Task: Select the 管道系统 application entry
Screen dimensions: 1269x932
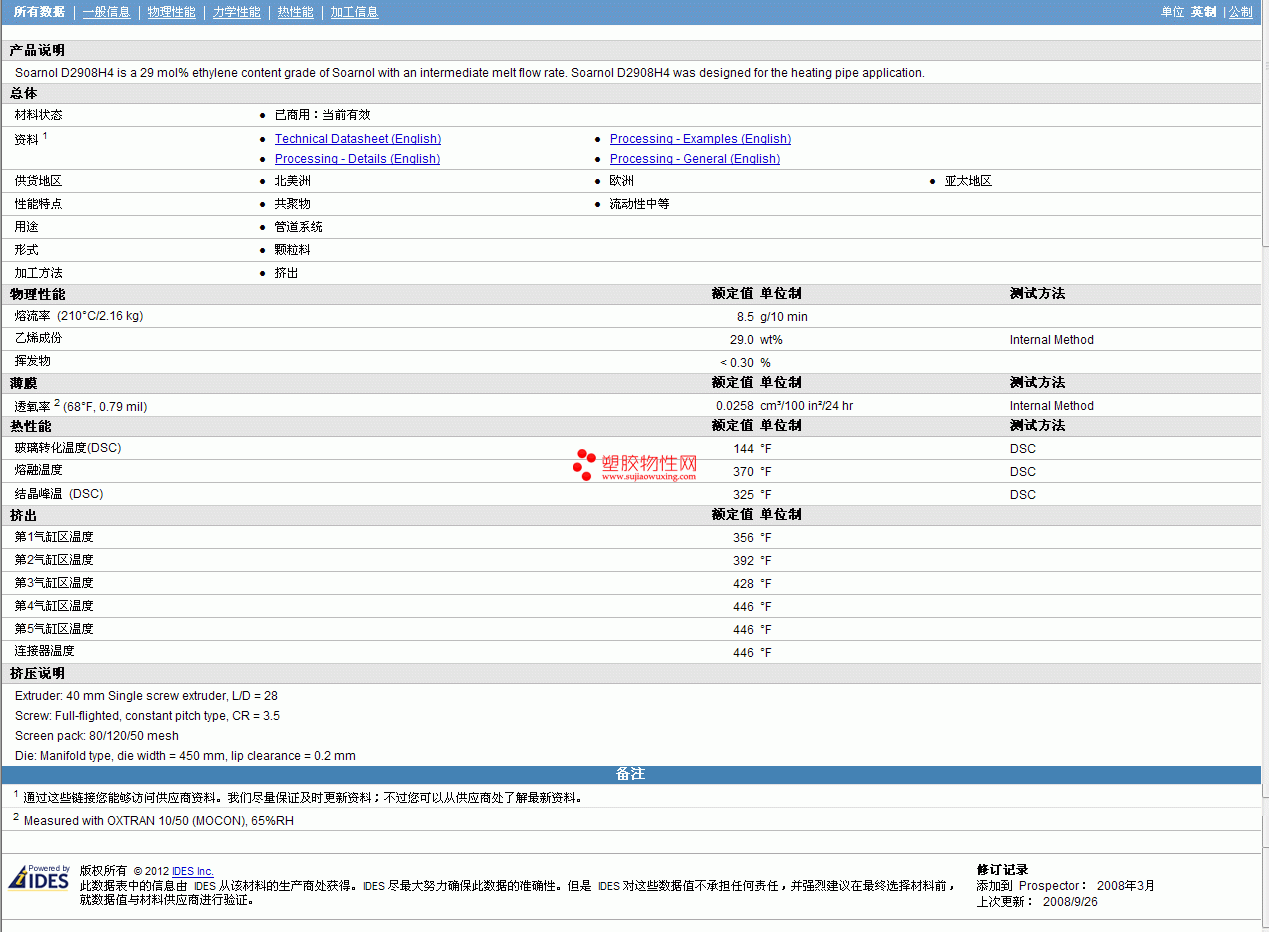Action: (x=299, y=227)
